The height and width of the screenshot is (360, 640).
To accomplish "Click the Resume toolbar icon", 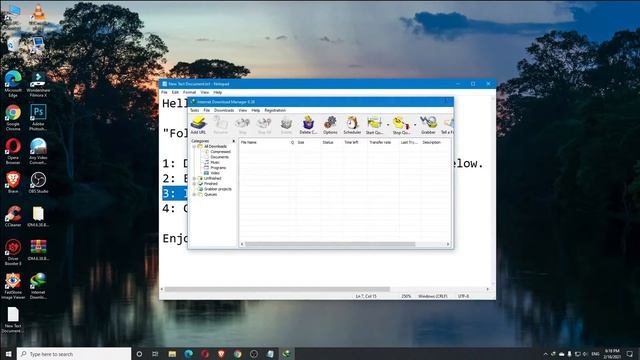I will [220, 124].
